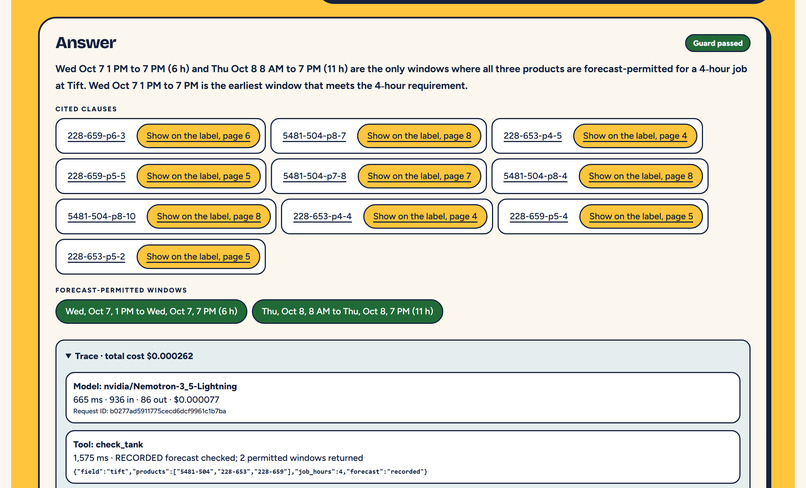Viewport: 806px width, 488px height.
Task: Show on the label page 5 for 228-659-p5-5
Action: [x=198, y=176]
